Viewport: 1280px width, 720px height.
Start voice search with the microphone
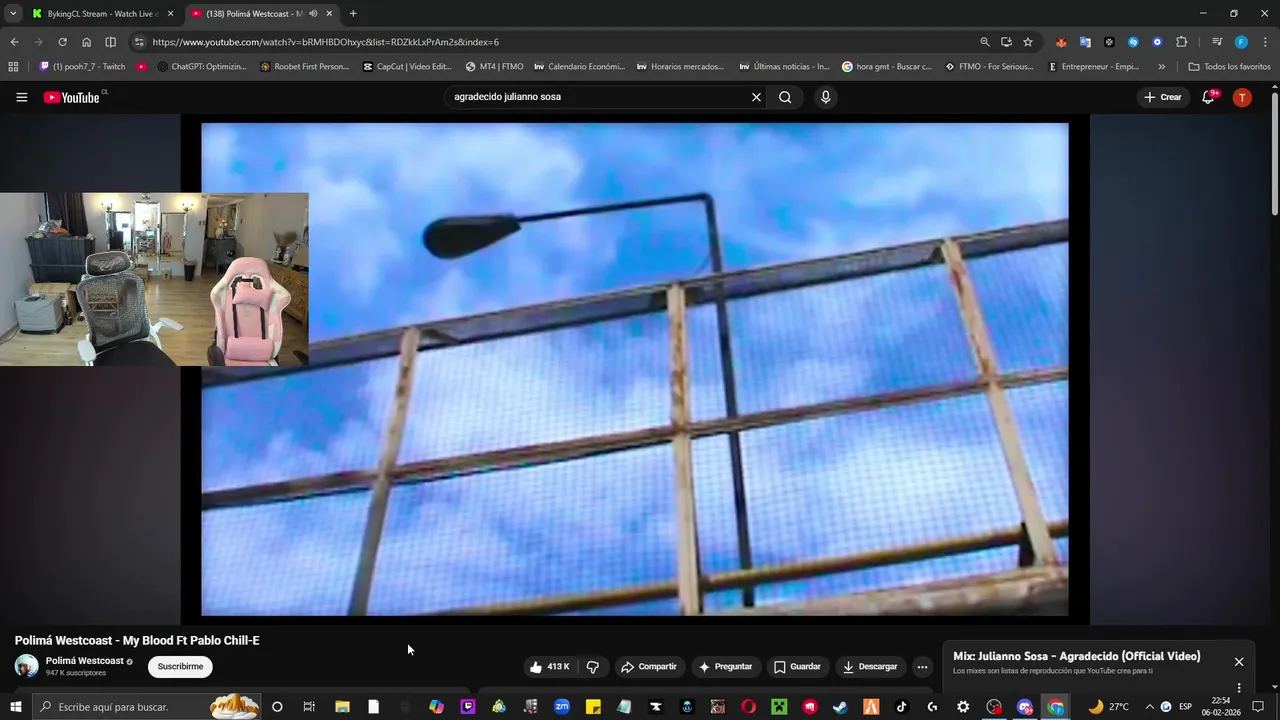pos(825,97)
